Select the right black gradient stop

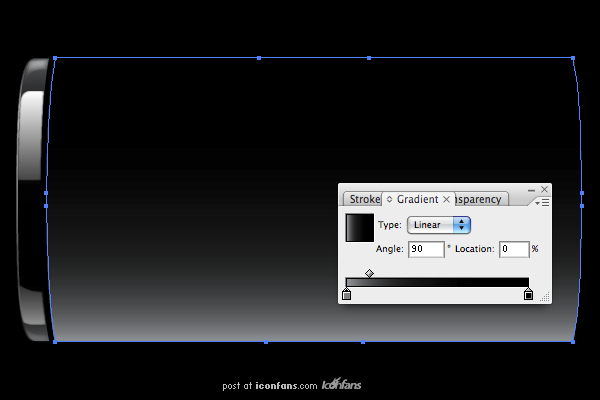click(x=528, y=295)
